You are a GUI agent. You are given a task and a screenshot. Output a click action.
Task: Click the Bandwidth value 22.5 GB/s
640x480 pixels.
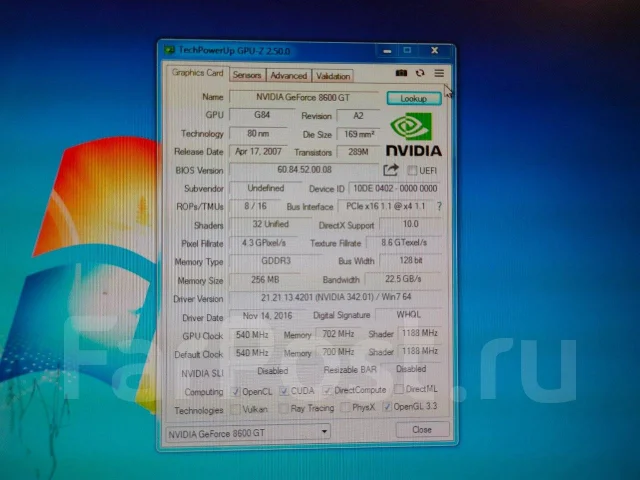coord(403,279)
